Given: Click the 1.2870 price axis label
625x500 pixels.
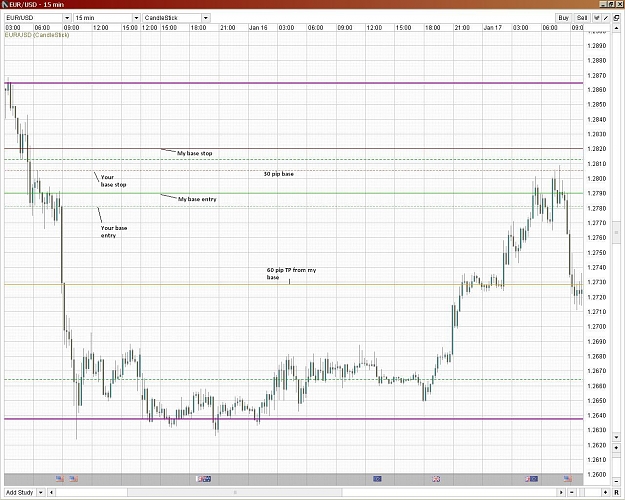Looking at the screenshot, I should [x=597, y=75].
